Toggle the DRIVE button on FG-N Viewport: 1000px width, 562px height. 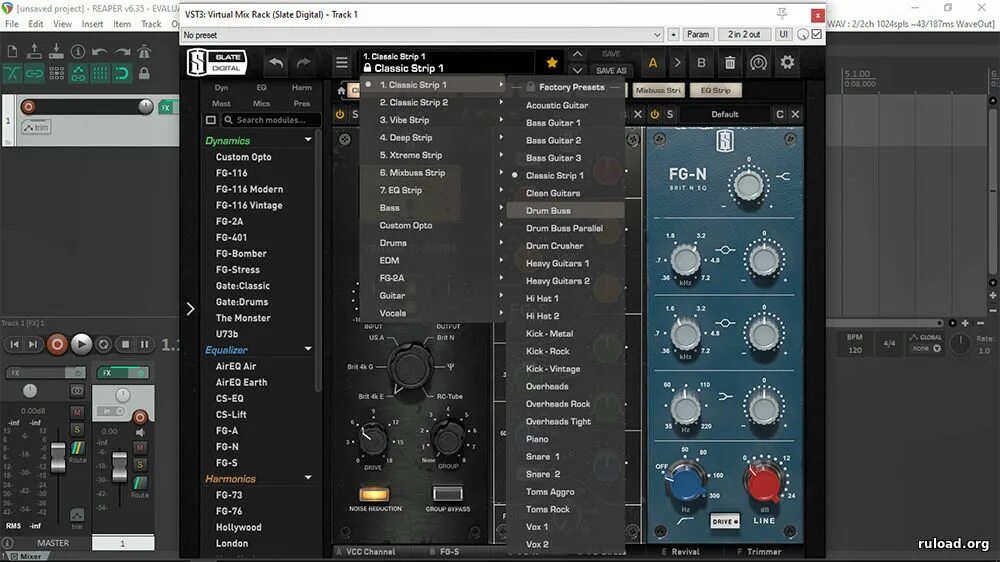coord(724,521)
